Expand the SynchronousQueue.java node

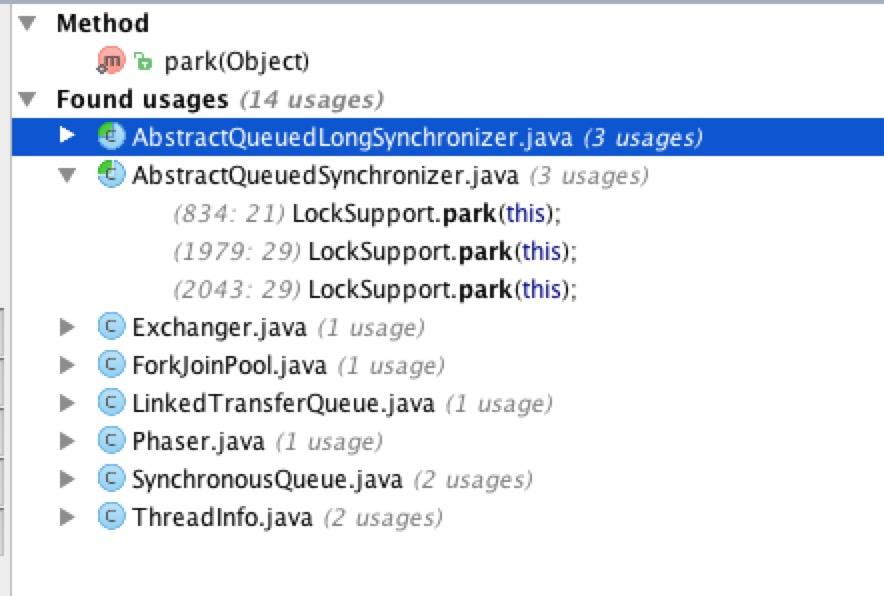(67, 479)
